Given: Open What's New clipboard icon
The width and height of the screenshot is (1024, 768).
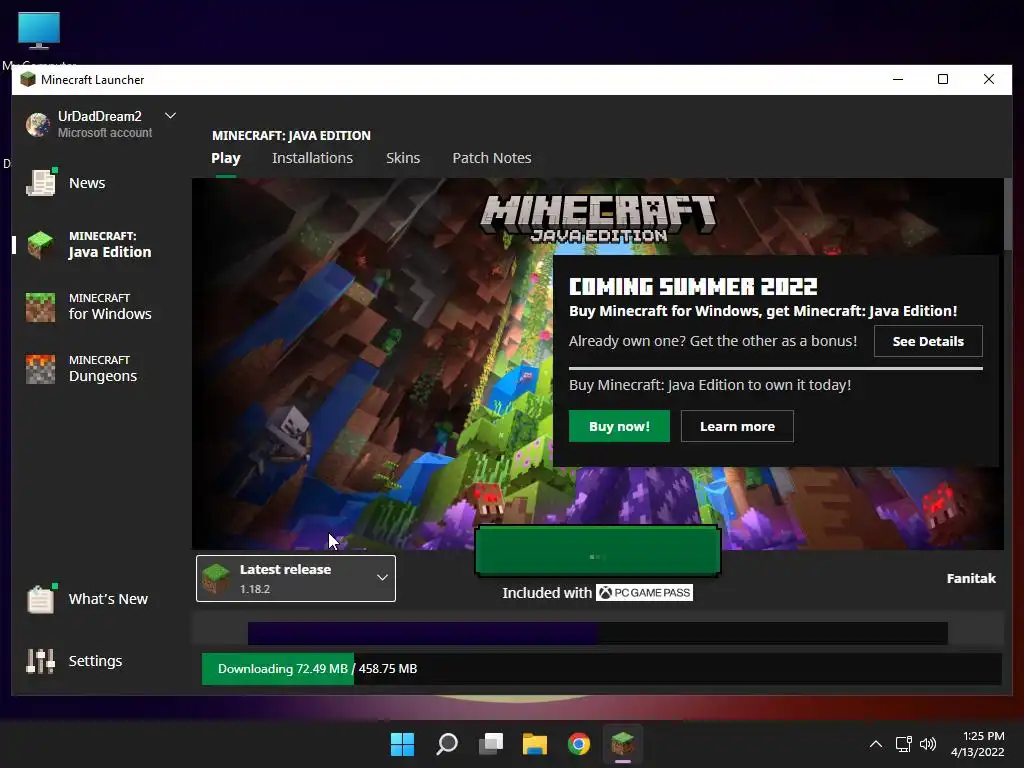Looking at the screenshot, I should [40, 598].
